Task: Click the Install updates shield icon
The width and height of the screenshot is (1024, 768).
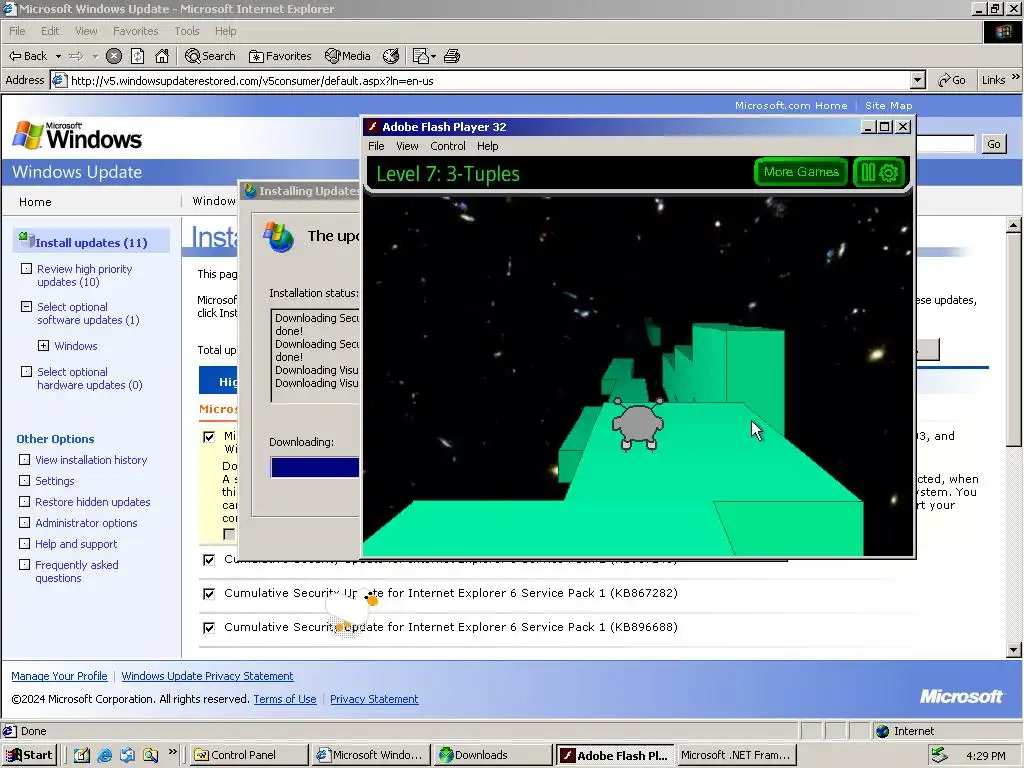Action: pyautogui.click(x=26, y=240)
